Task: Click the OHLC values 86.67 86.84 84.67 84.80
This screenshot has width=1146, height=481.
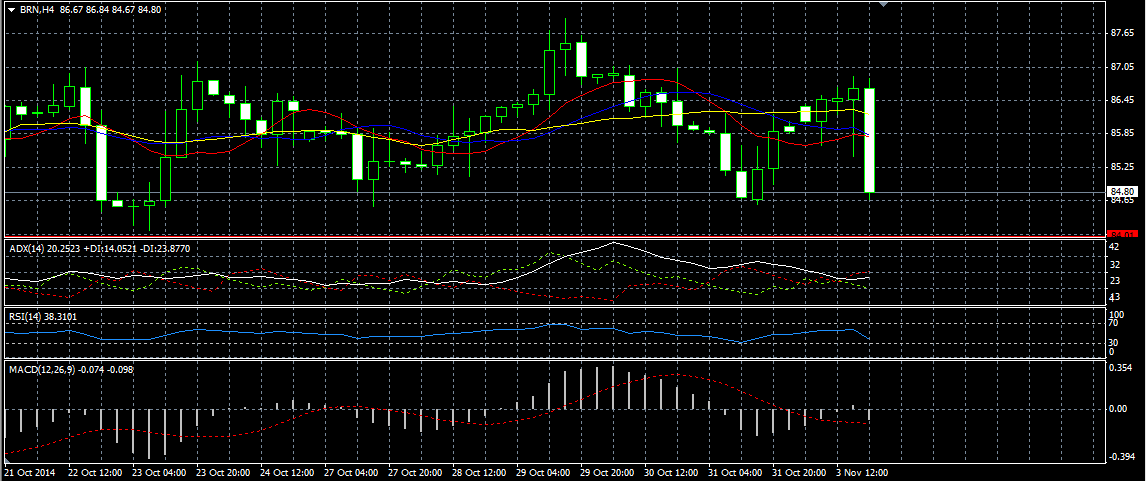Action: point(111,10)
